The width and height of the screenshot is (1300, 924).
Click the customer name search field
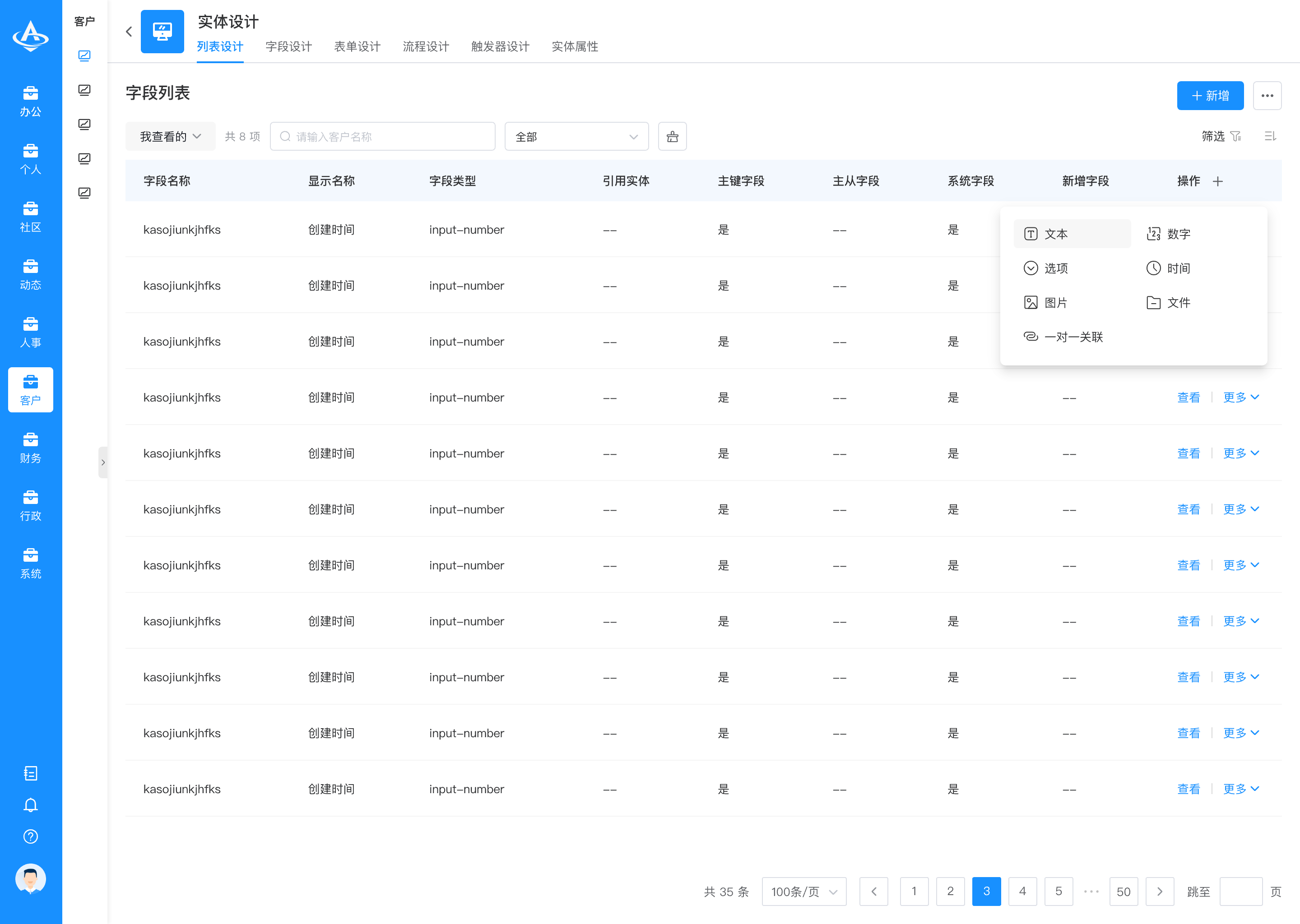[x=382, y=137]
